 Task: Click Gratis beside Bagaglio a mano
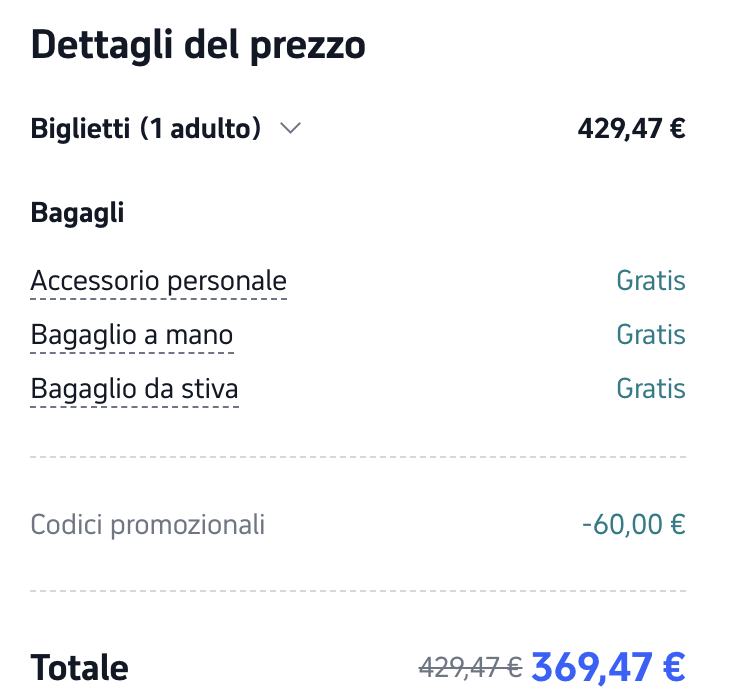click(651, 335)
